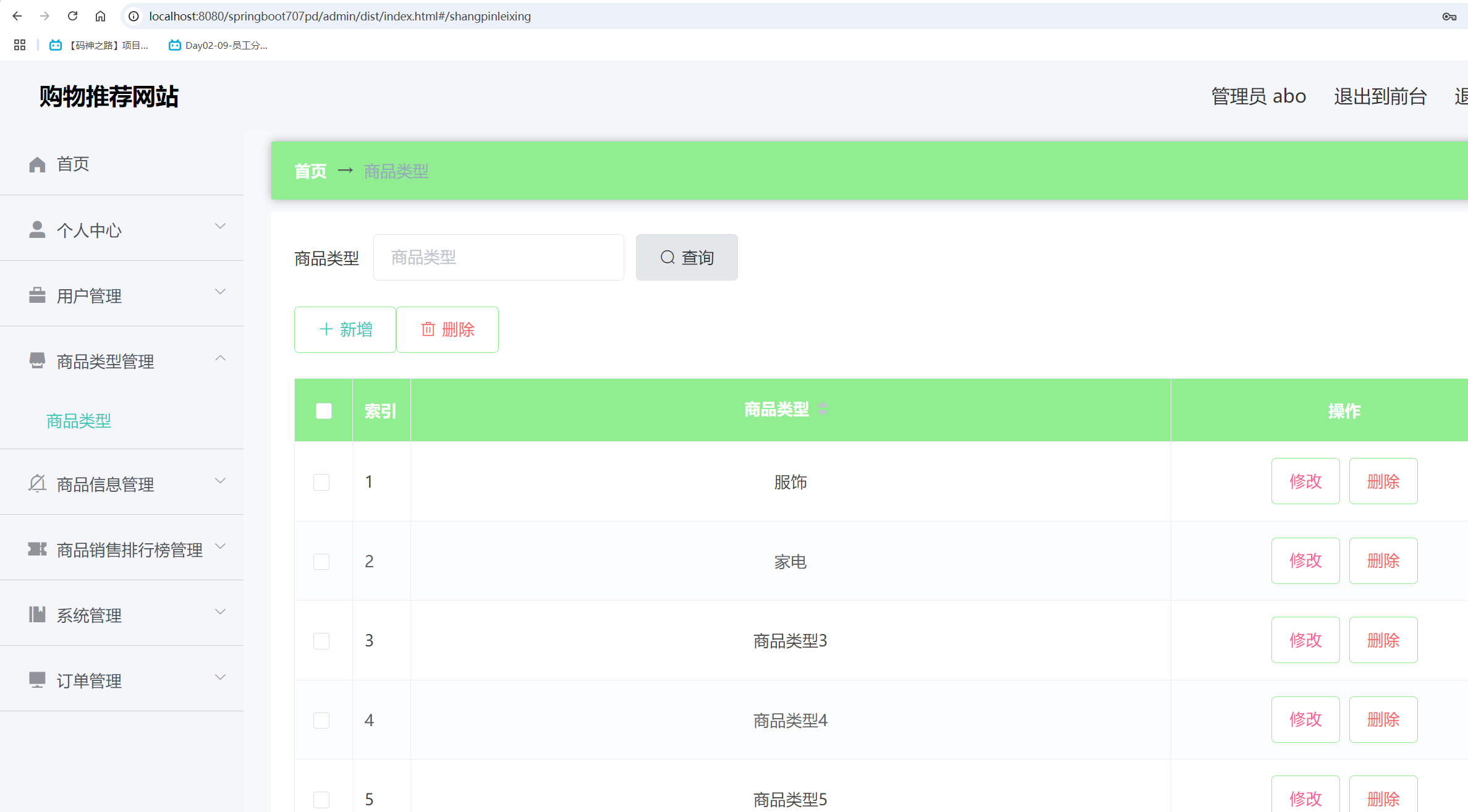This screenshot has width=1468, height=812.
Task: Click 修改 for the 家电 row
Action: tap(1305, 560)
